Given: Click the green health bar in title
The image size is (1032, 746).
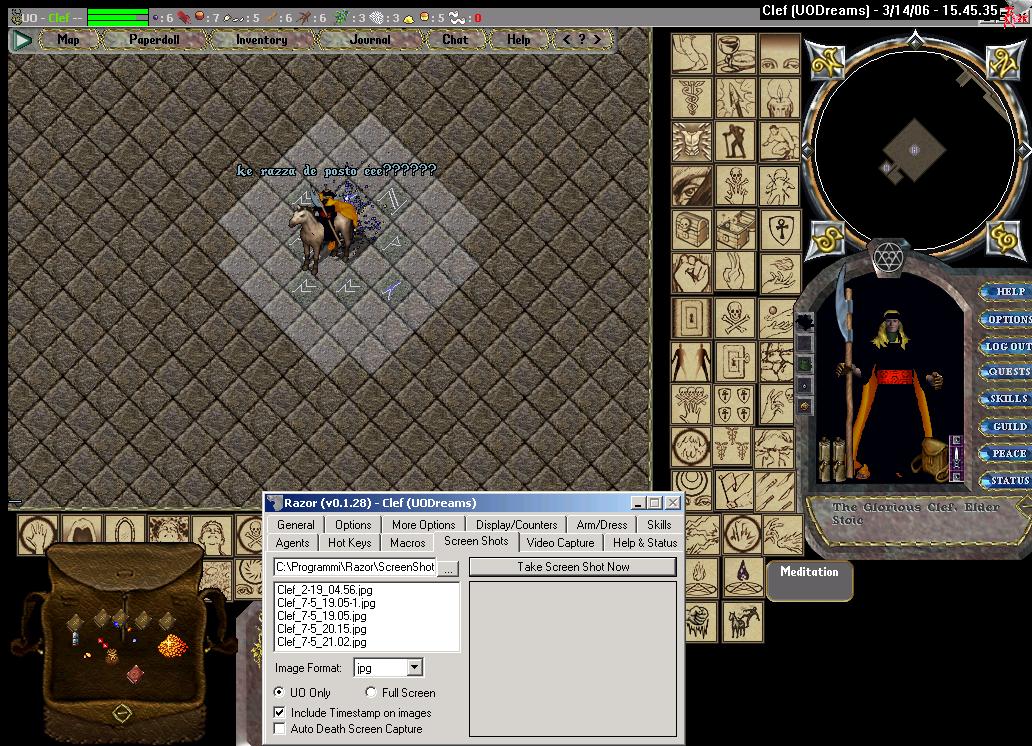Looking at the screenshot, I should tap(118, 17).
